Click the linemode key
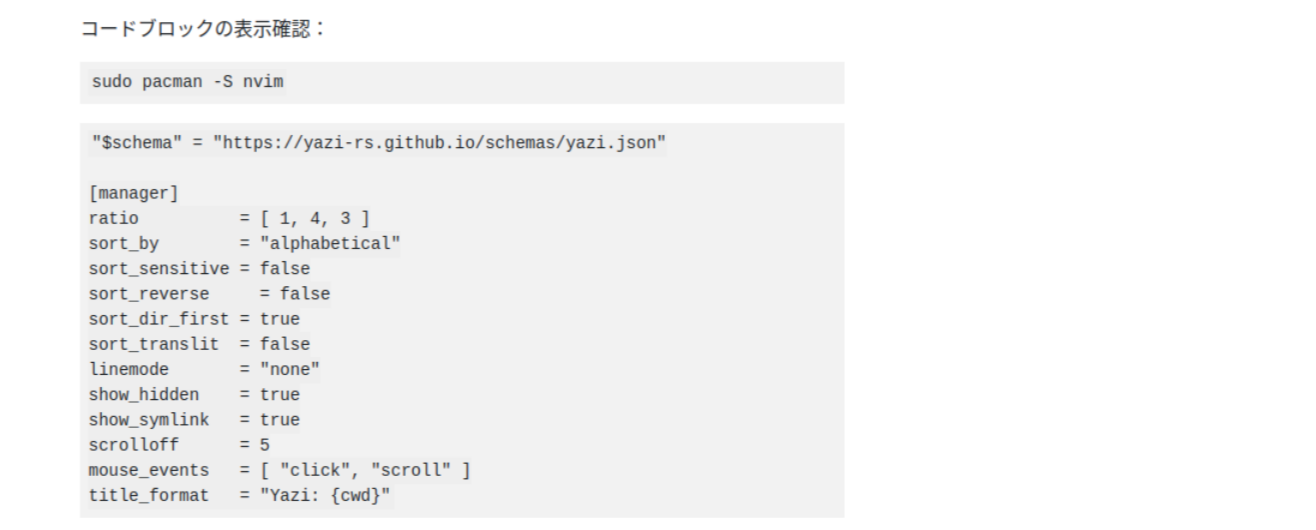Viewport: 1316px width, 530px height. pos(129,369)
